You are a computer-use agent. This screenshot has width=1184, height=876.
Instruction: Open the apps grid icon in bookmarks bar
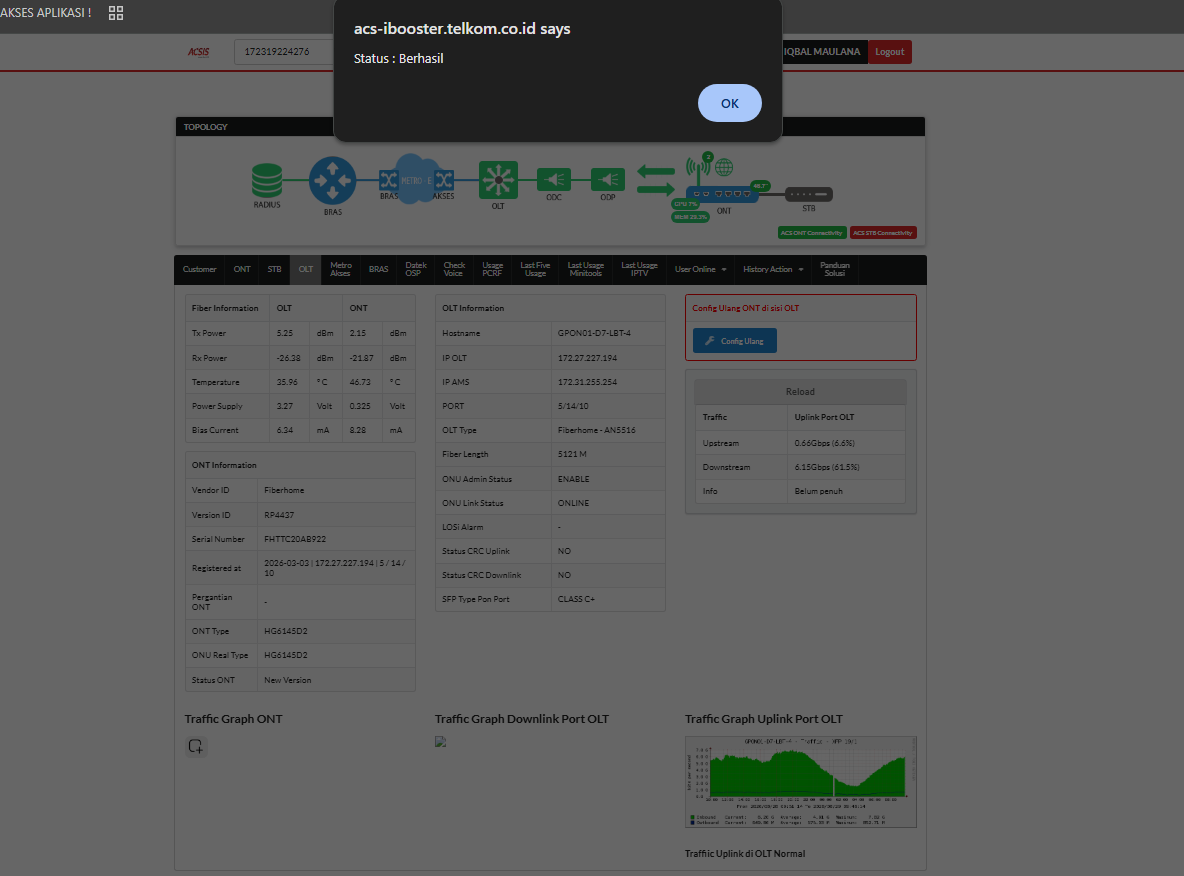pos(116,13)
